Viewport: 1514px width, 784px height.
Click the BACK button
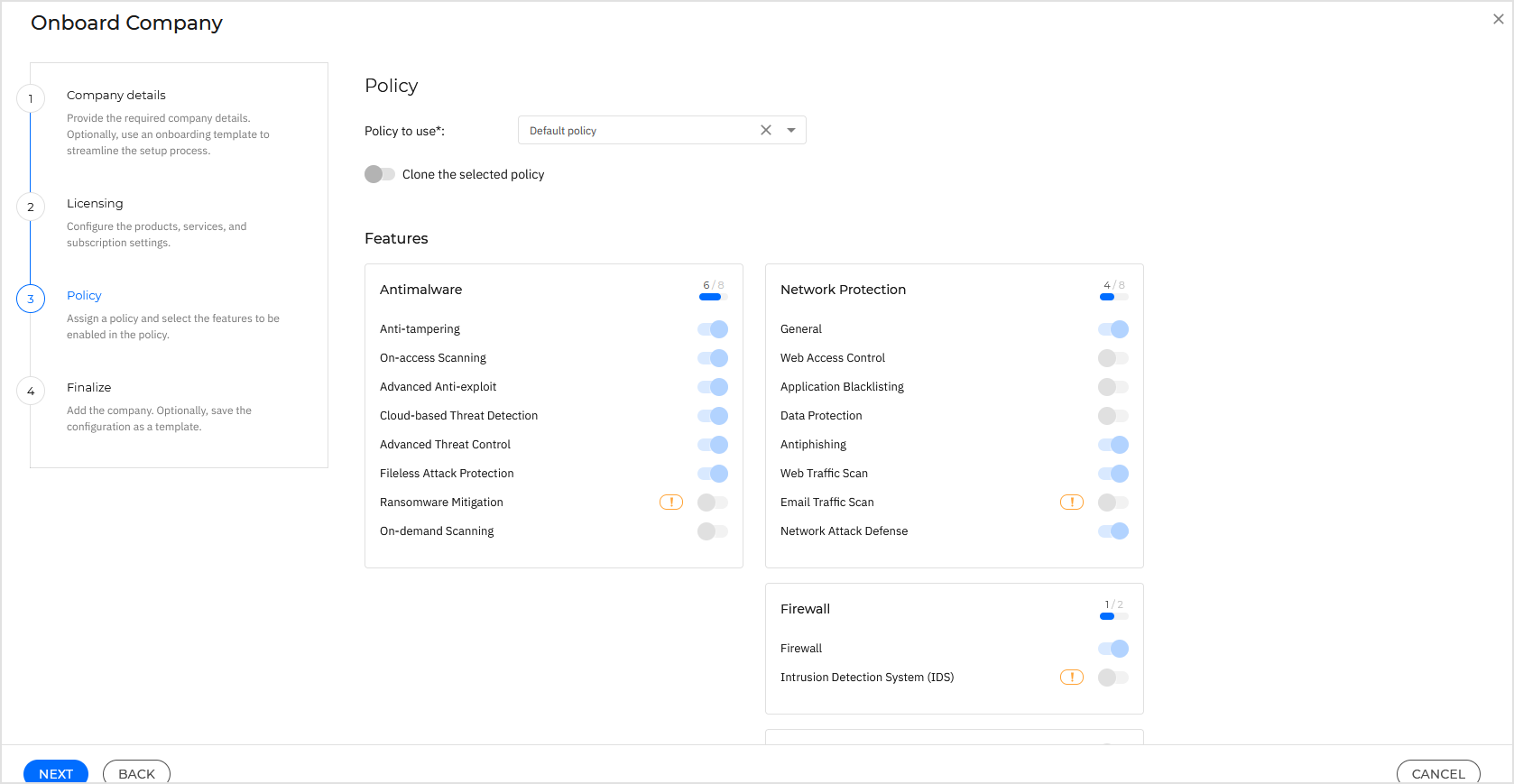pos(136,772)
